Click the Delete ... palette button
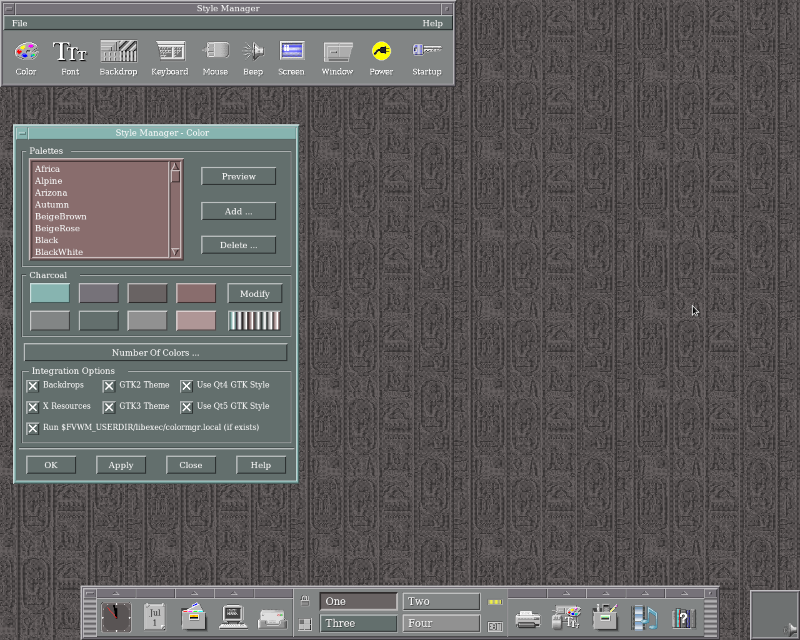The width and height of the screenshot is (800, 640). tap(238, 245)
